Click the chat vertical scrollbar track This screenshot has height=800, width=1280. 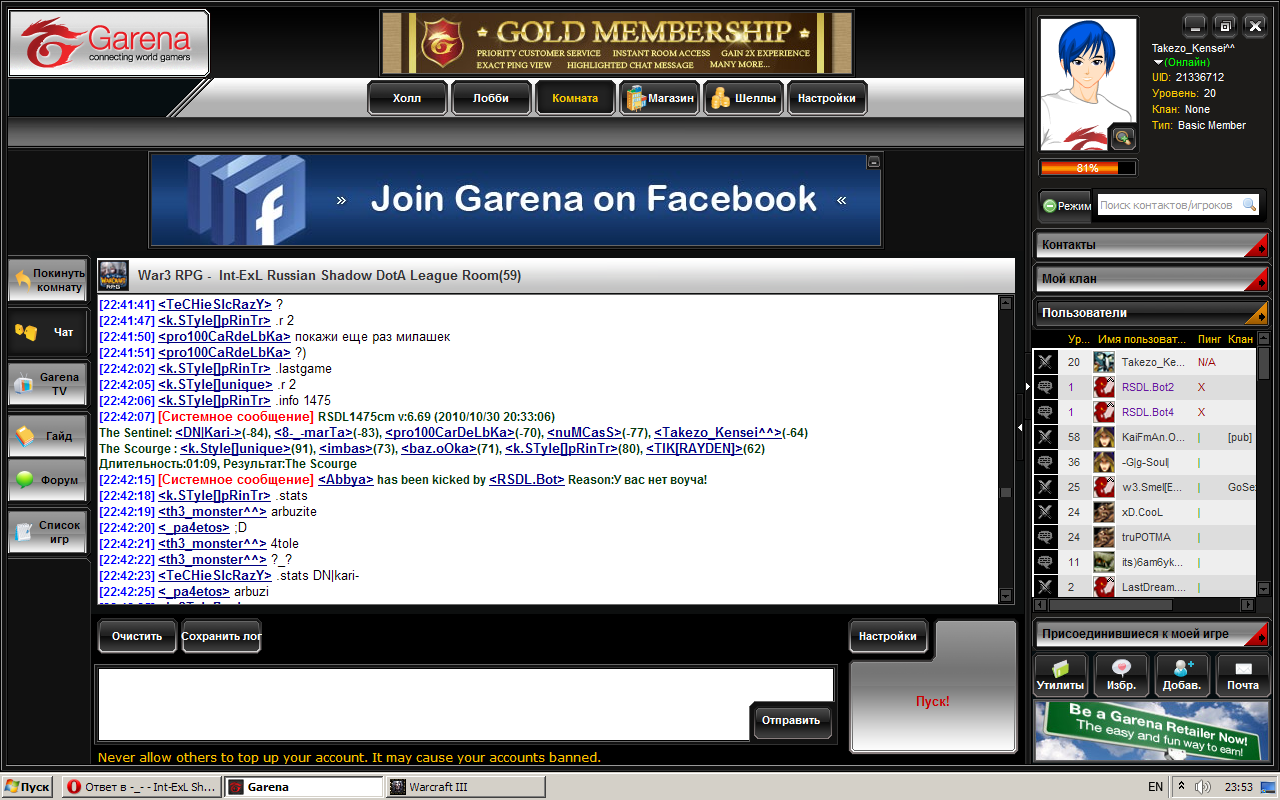[x=1006, y=450]
